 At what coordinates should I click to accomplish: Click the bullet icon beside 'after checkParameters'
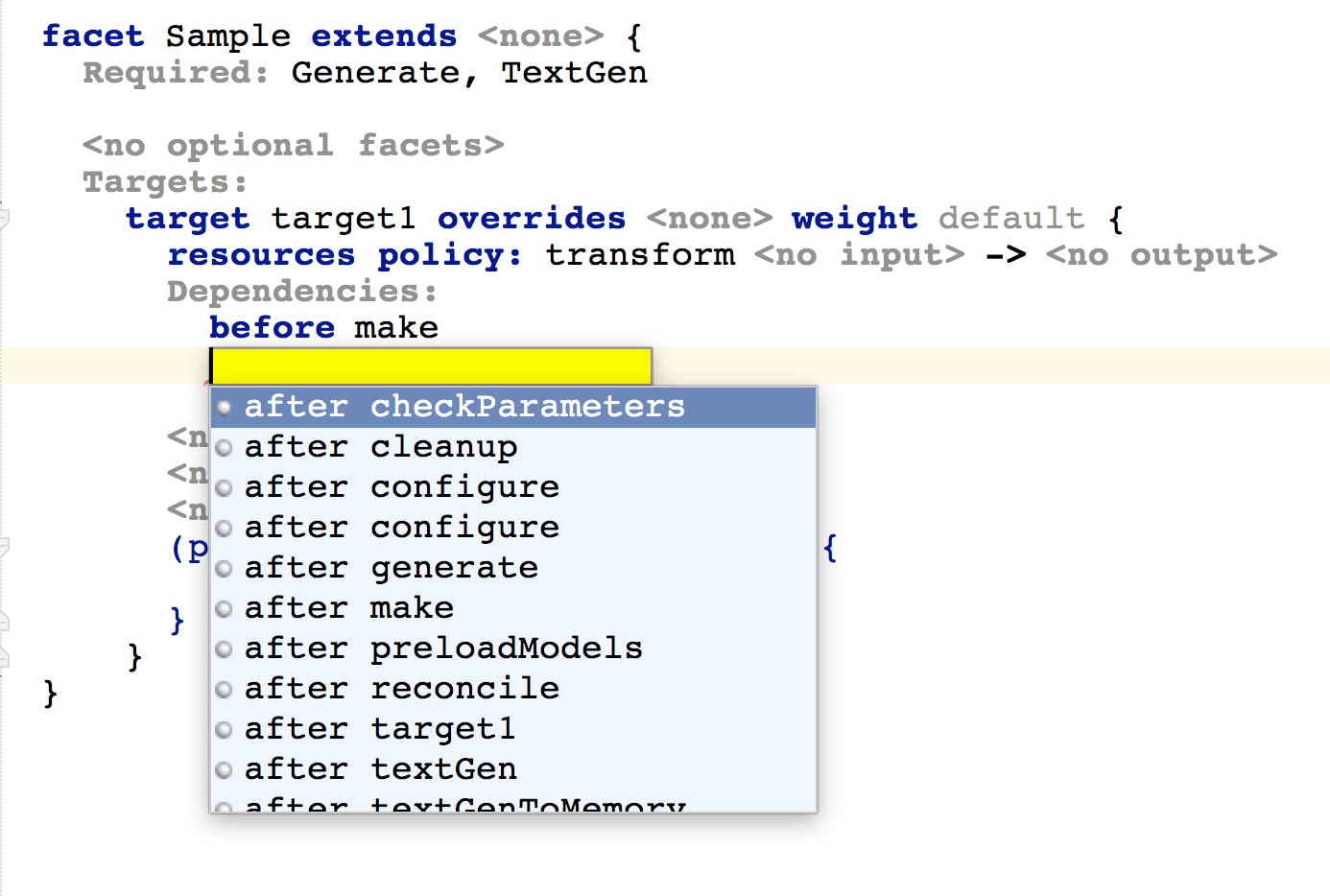(225, 408)
